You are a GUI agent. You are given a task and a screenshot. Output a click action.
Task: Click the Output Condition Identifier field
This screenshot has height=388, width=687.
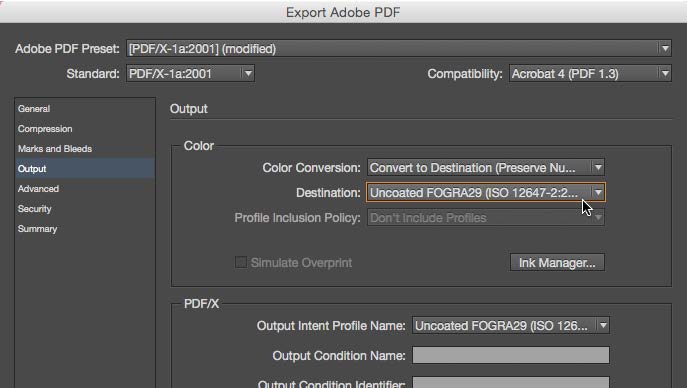click(511, 382)
